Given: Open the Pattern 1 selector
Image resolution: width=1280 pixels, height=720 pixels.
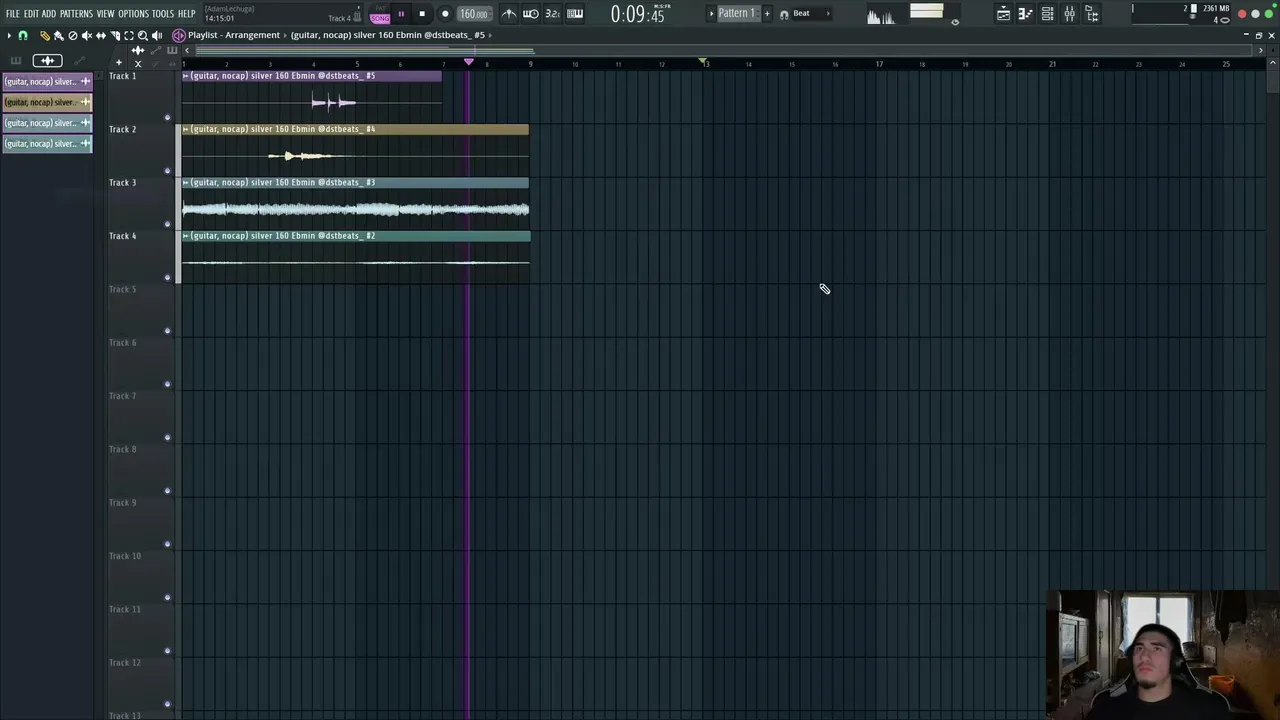Looking at the screenshot, I should click(x=738, y=13).
